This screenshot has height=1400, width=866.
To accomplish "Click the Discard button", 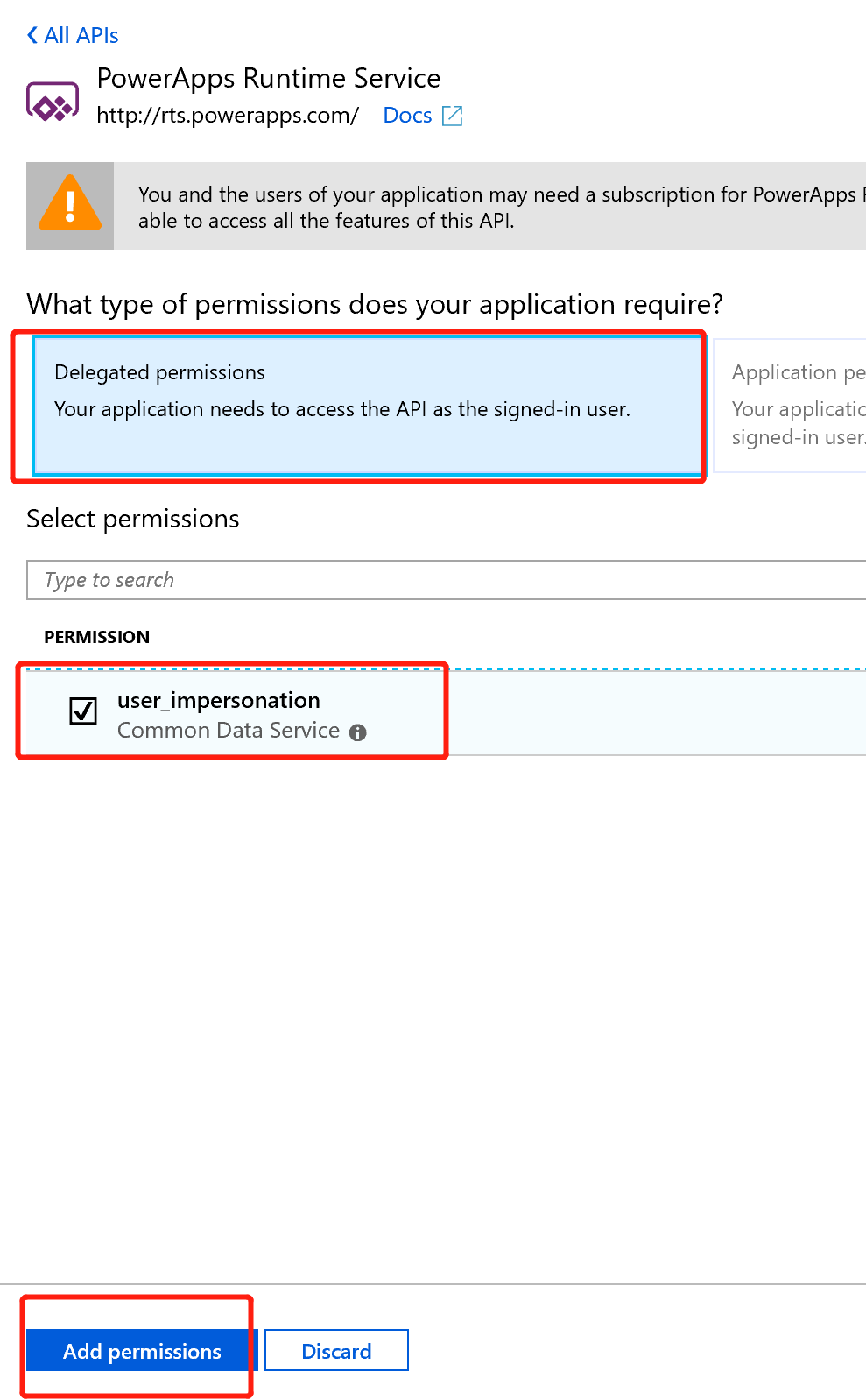I will point(336,1351).
